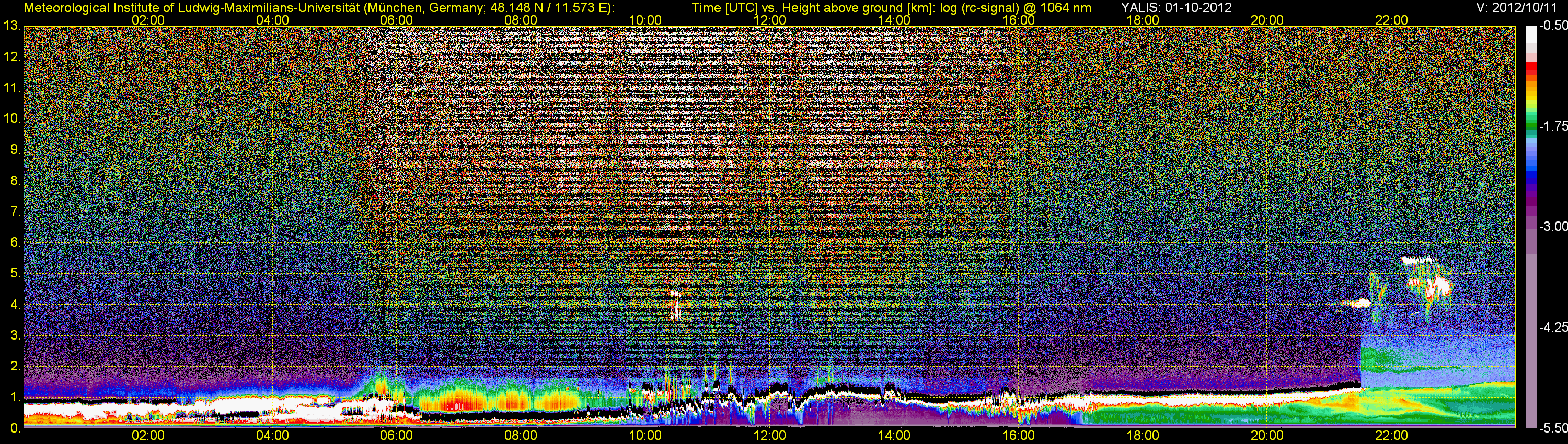Image resolution: width=1568 pixels, height=444 pixels.
Task: Click the 22:00 label on the top time axis
Action: [1391, 20]
